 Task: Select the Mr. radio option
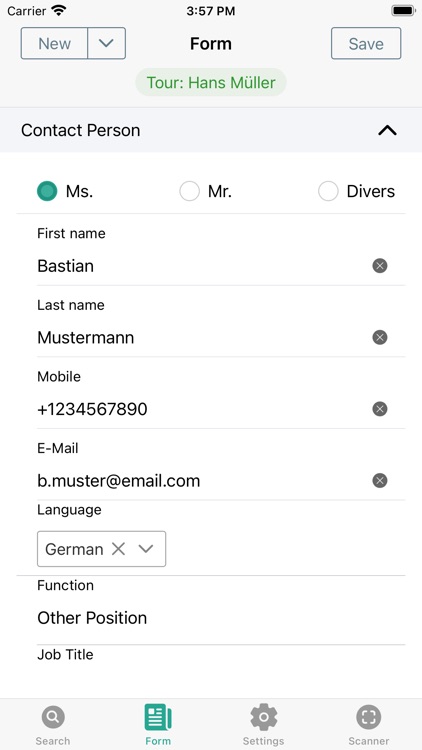(x=189, y=191)
